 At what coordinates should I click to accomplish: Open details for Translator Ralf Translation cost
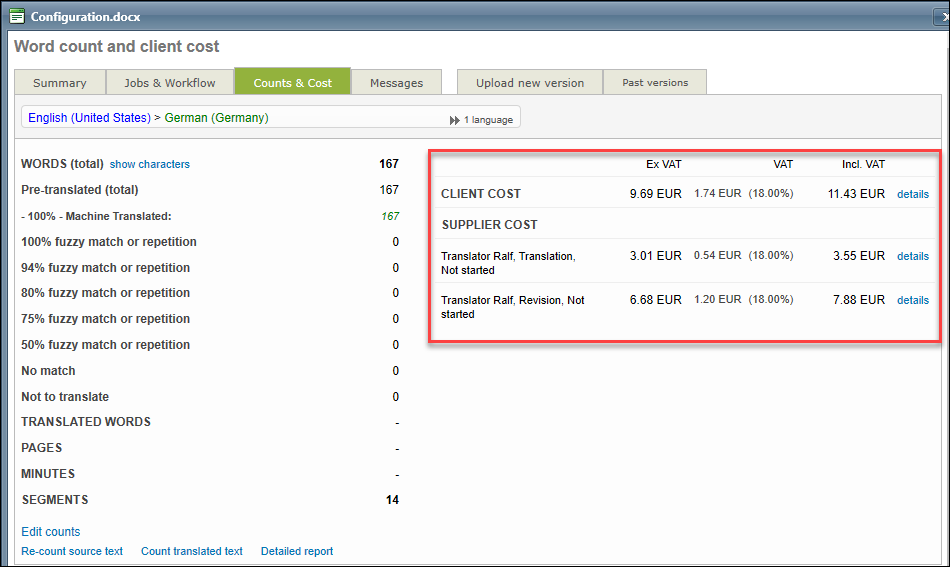point(912,256)
